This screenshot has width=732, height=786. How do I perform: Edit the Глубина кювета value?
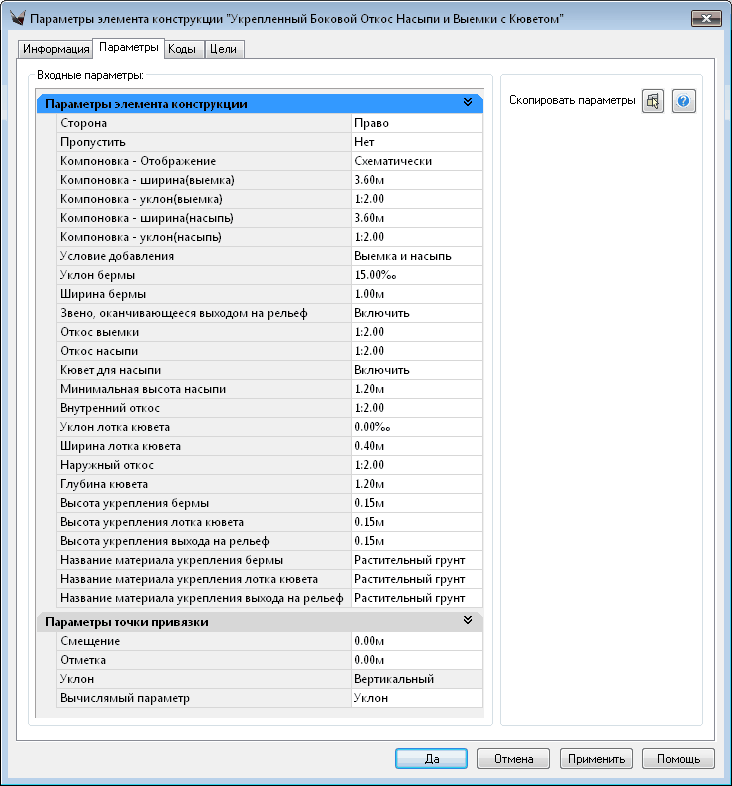coord(415,484)
